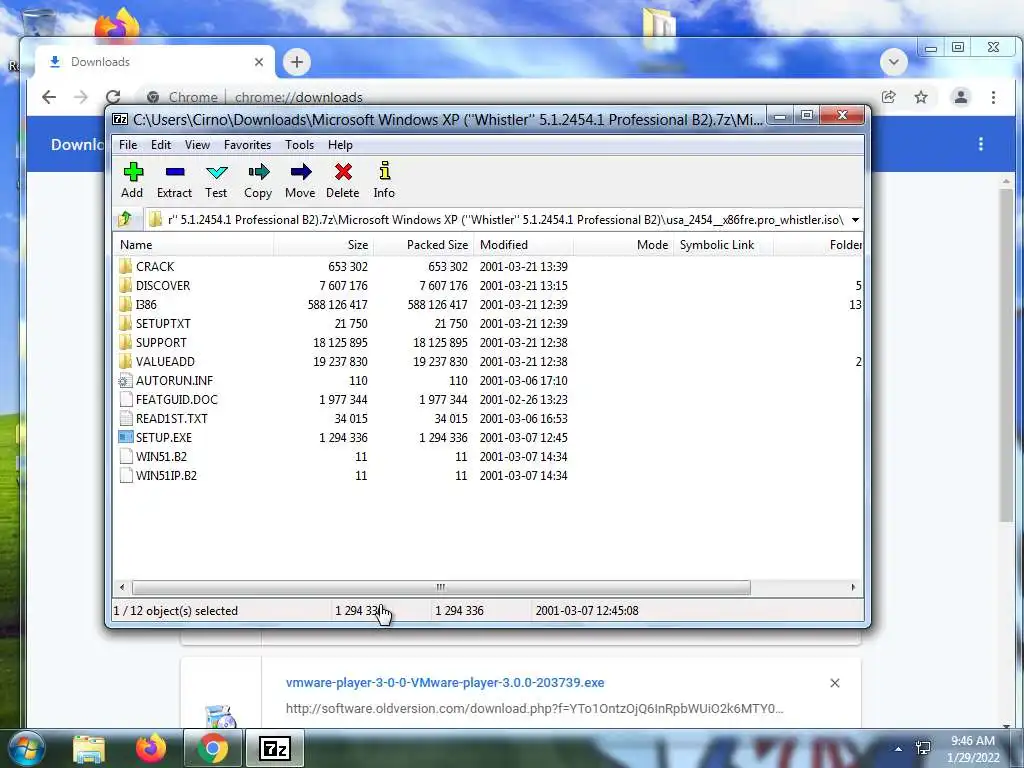
Task: Click the FEATGUID.DOC file icon
Action: (125, 400)
